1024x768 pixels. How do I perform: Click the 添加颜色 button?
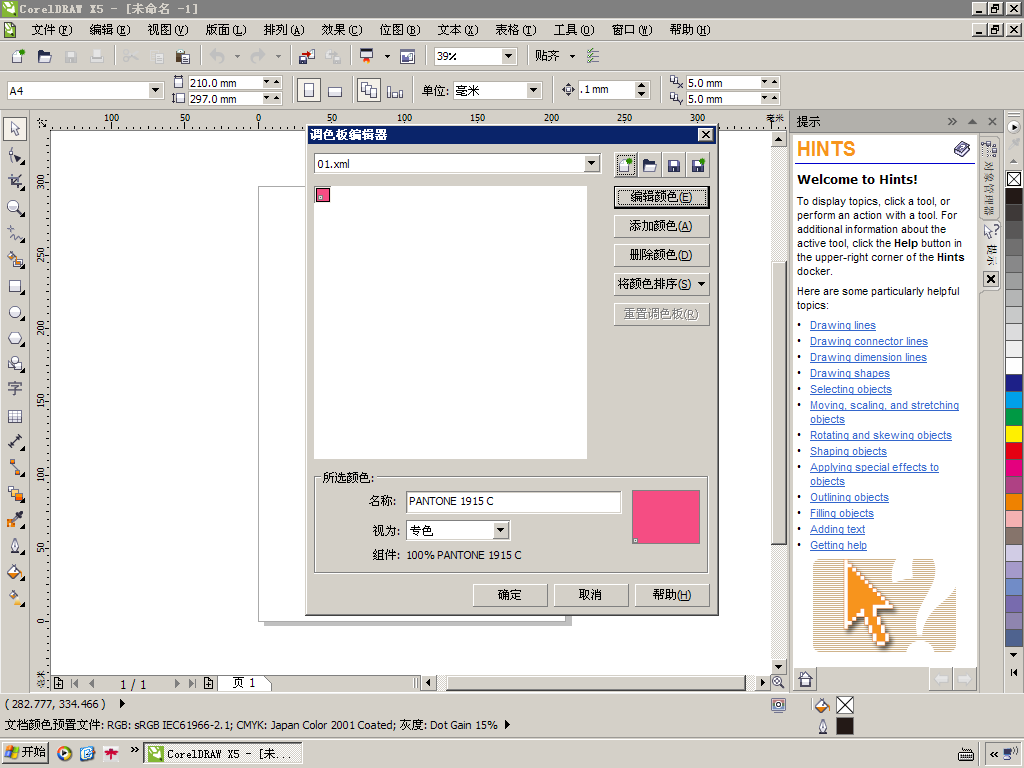(661, 226)
